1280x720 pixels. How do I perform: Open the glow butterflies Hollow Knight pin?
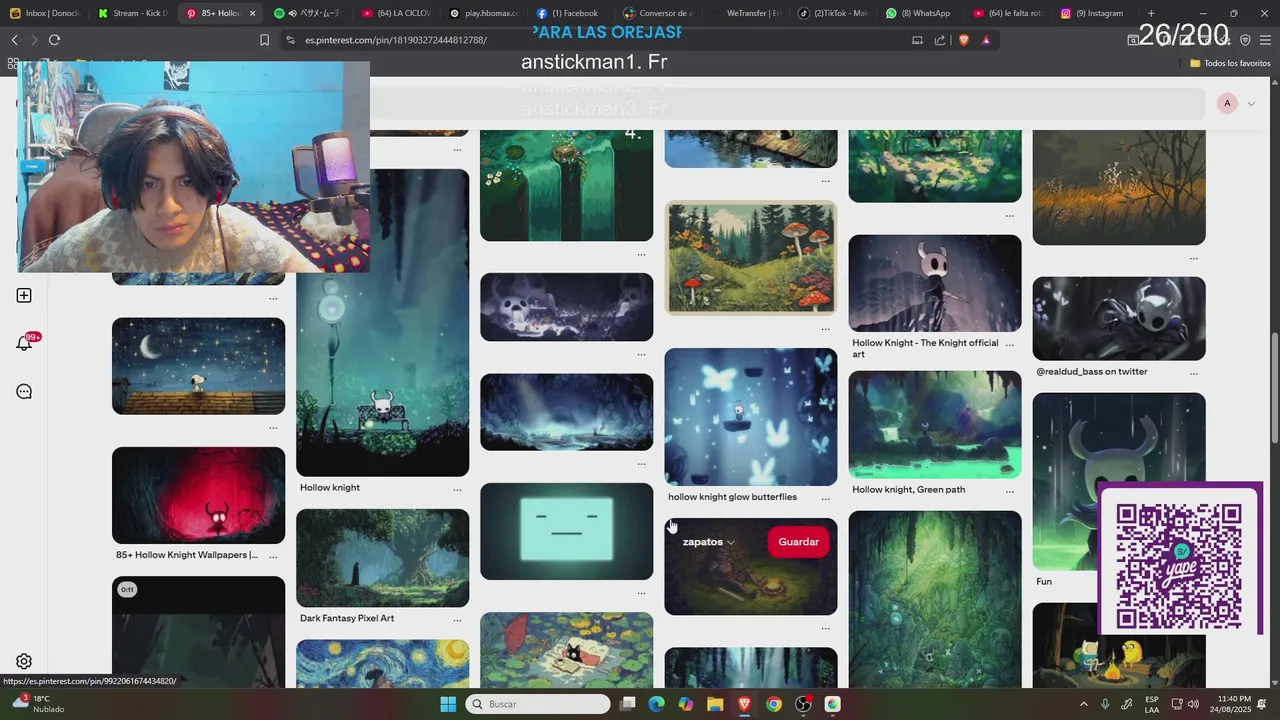(x=751, y=417)
